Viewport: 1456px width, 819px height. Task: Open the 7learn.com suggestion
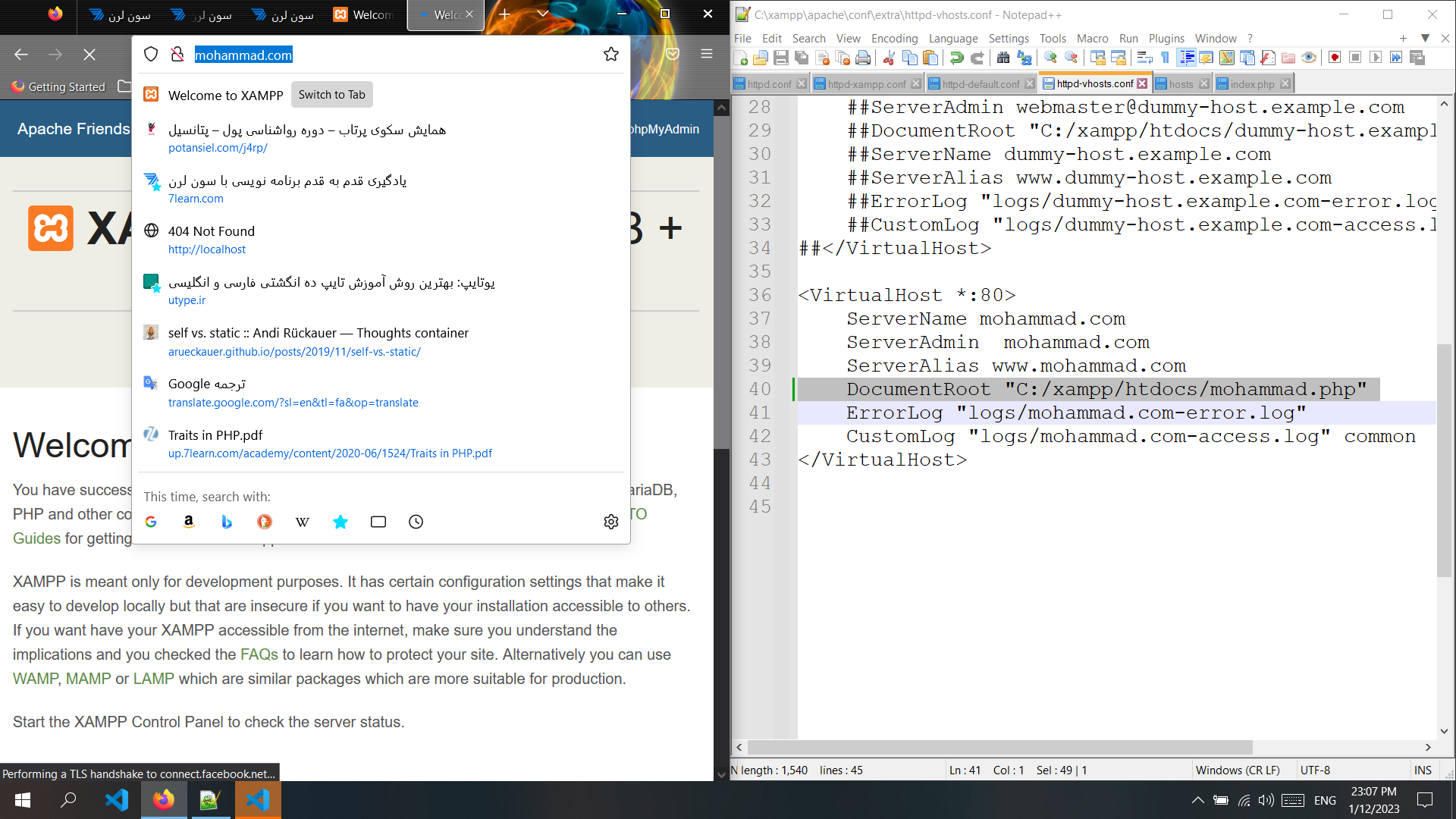pos(381,189)
